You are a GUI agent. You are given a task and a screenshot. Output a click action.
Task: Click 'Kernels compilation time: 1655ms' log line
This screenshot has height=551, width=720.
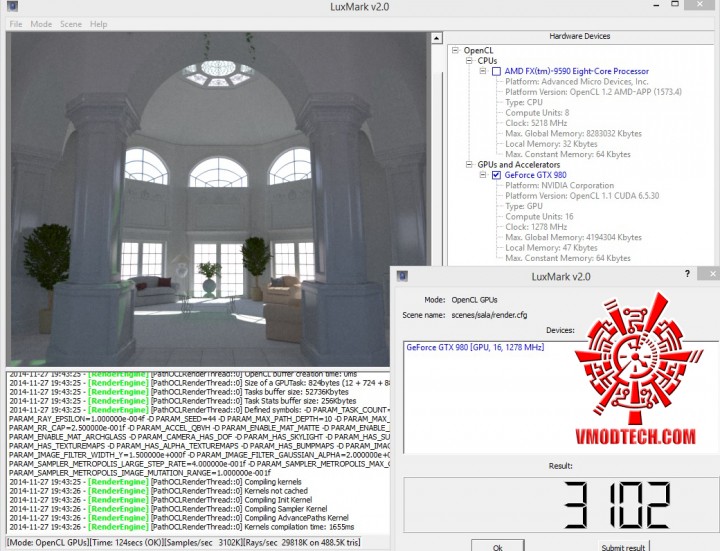[181, 527]
